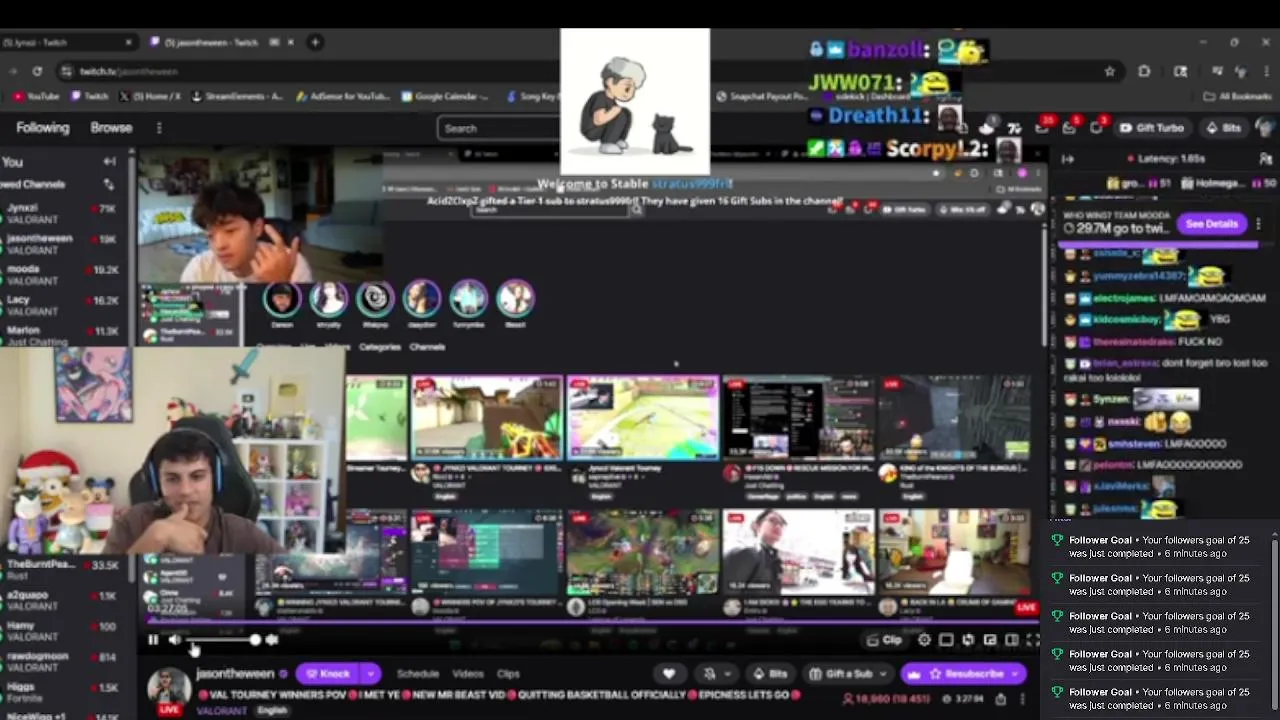Open Google Calendar bookmark

pyautogui.click(x=445, y=97)
